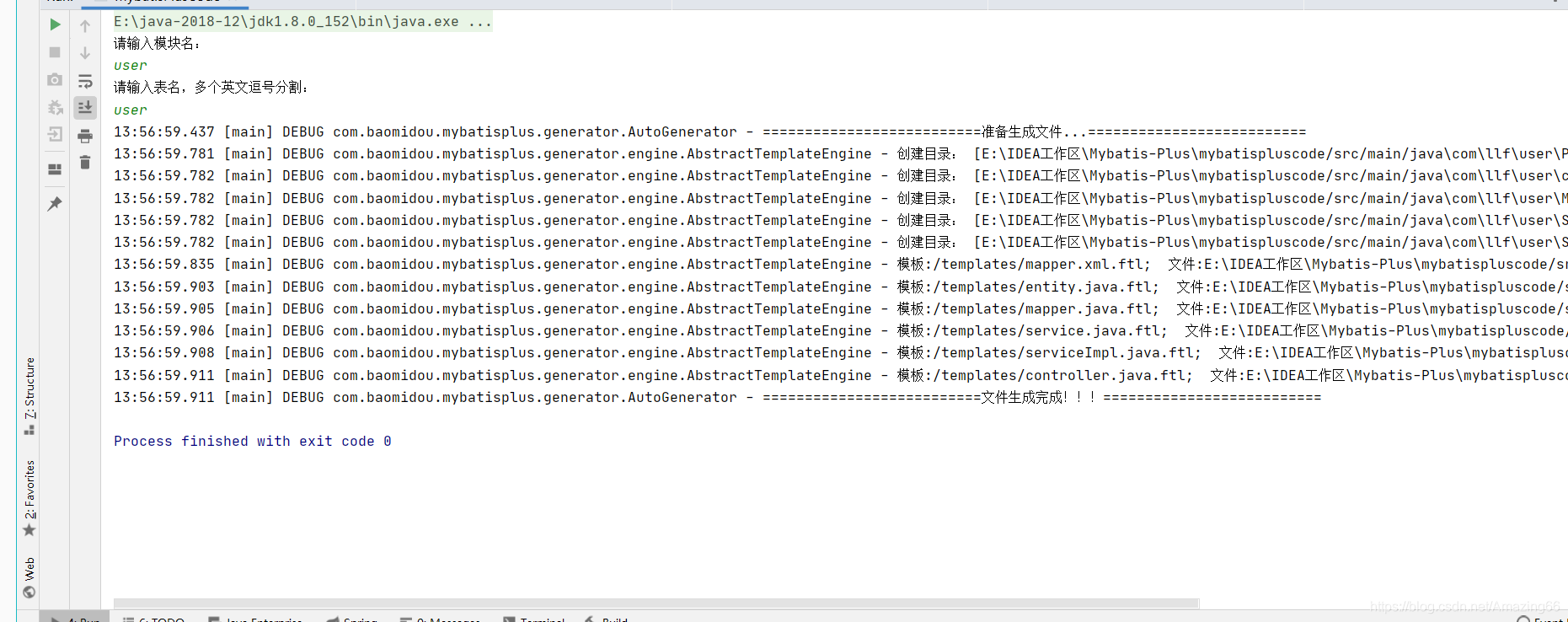
Task: Click the prompt '请输入表名，多个英文逗号分割:'
Action: [211, 87]
